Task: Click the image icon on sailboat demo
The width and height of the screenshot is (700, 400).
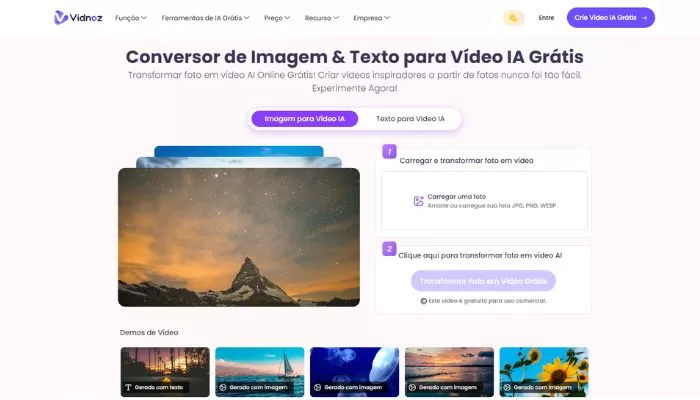Action: [223, 386]
